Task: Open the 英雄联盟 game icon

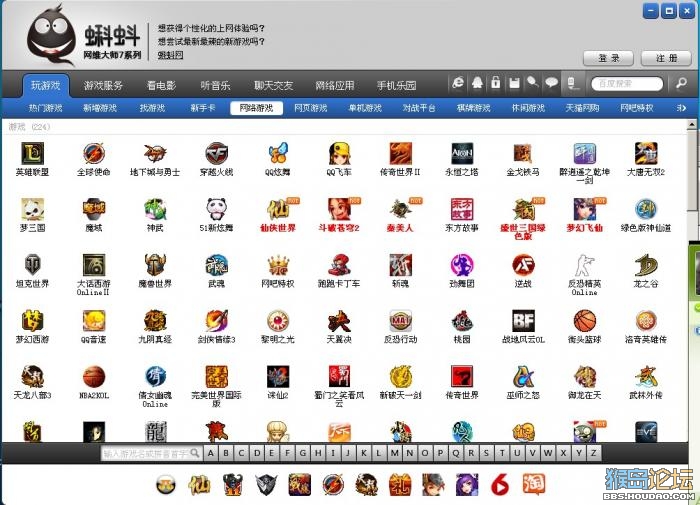Action: coord(32,153)
